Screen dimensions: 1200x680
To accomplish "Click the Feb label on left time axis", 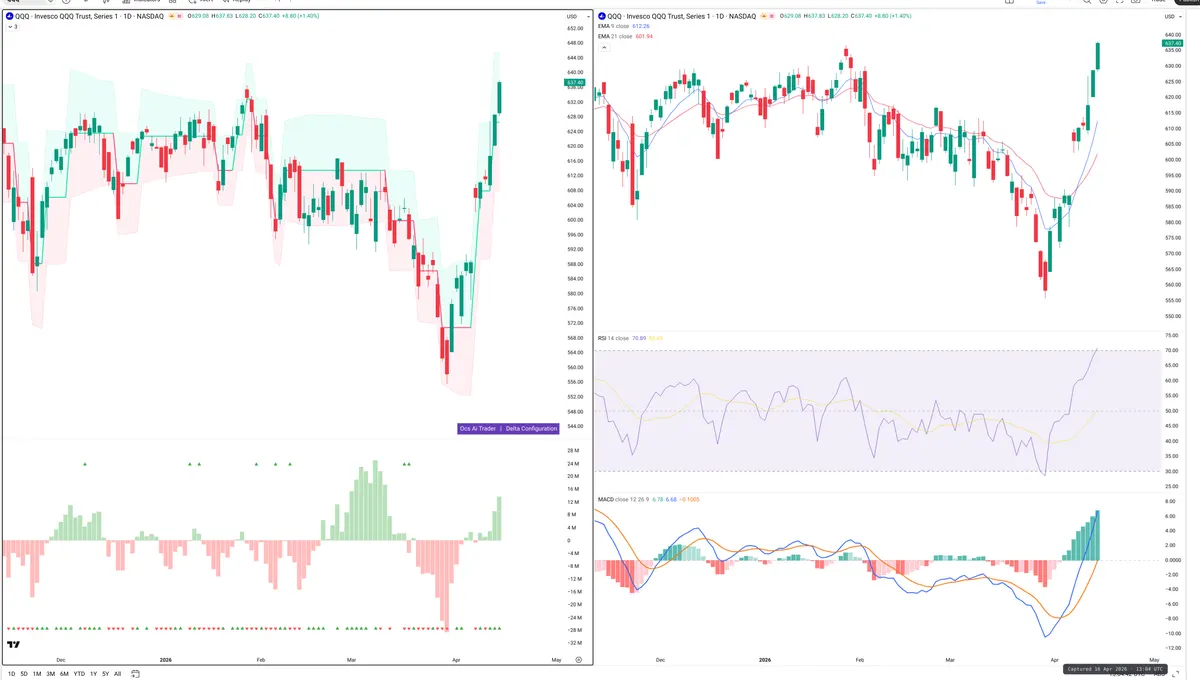I will coord(261,660).
